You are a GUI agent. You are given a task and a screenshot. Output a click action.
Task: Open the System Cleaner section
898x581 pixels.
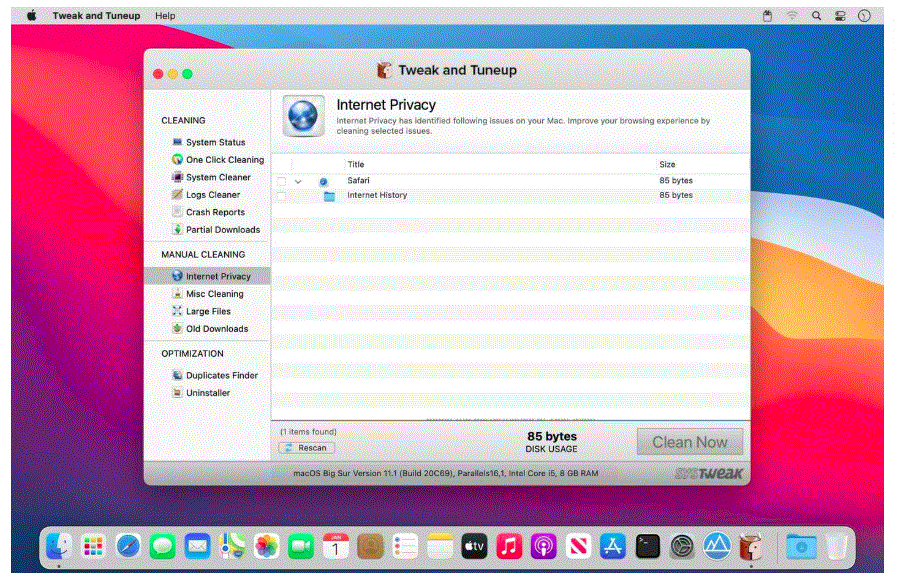[211, 177]
